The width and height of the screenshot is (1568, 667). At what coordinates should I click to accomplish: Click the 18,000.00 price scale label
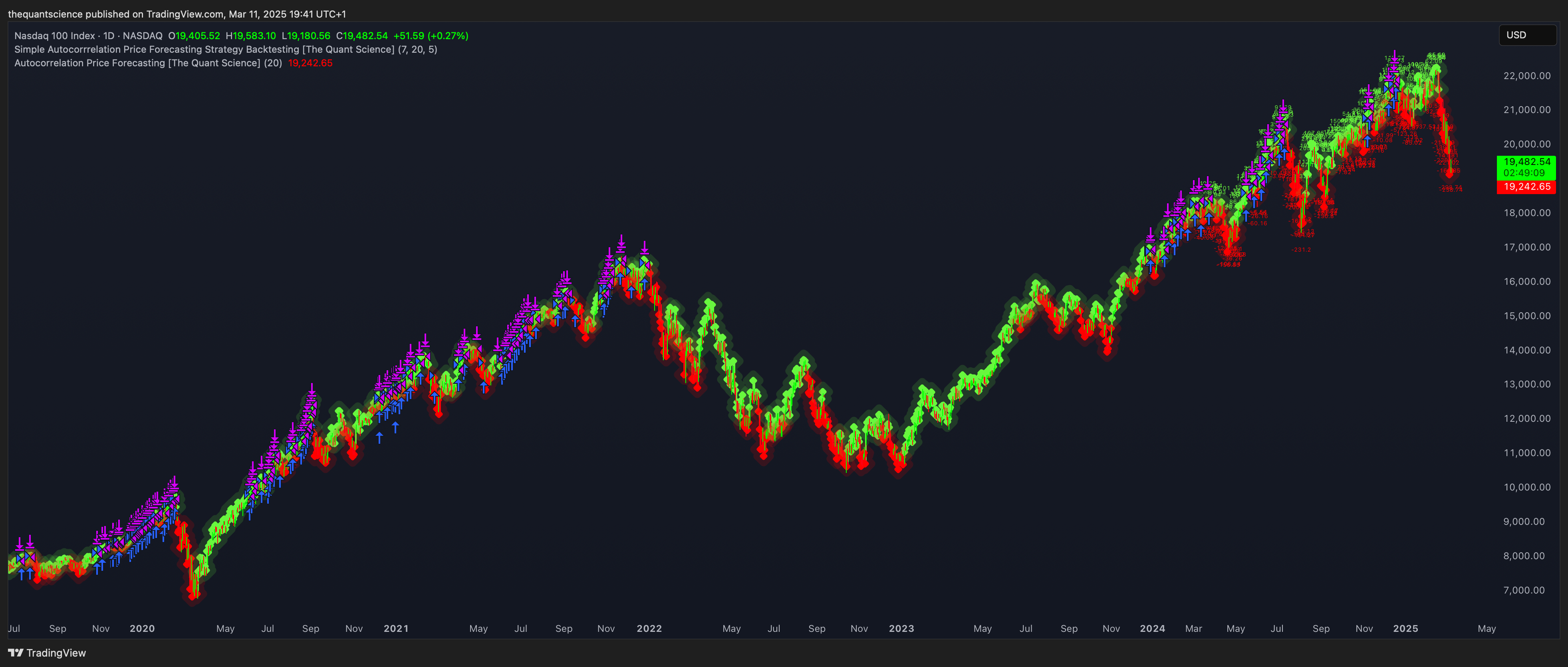1526,213
